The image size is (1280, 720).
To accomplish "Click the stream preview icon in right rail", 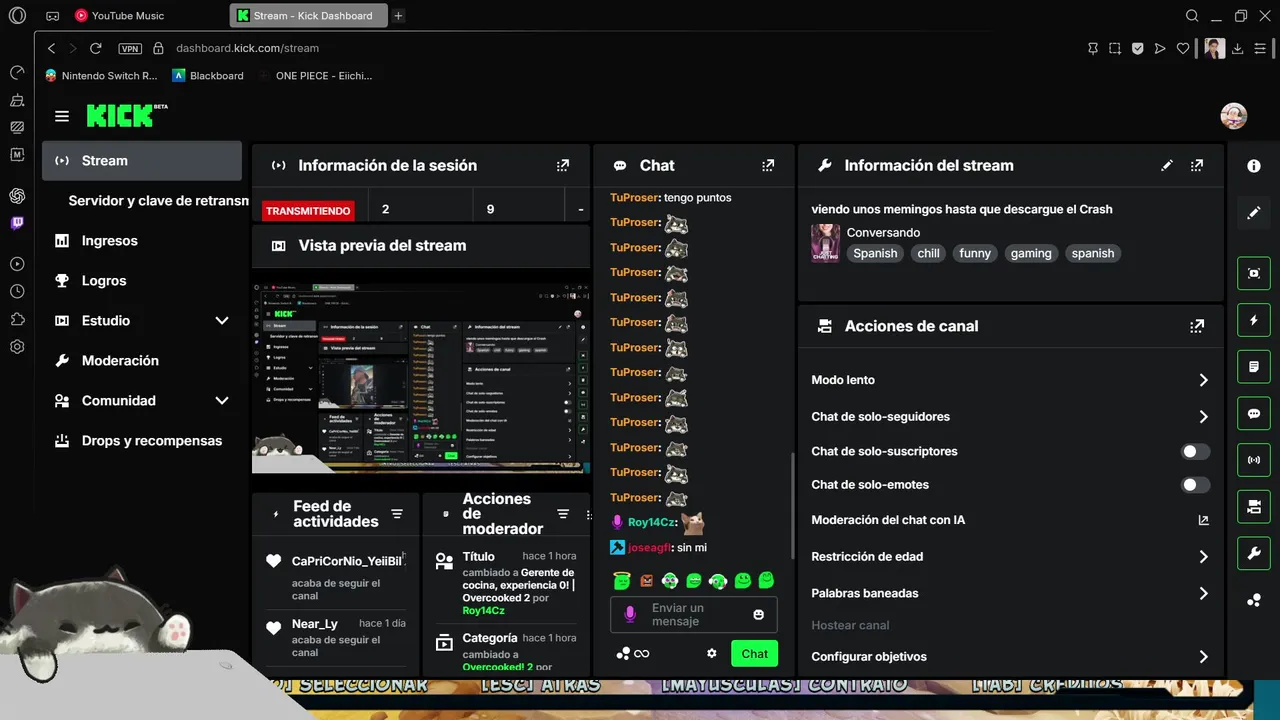I will click(x=1254, y=273).
